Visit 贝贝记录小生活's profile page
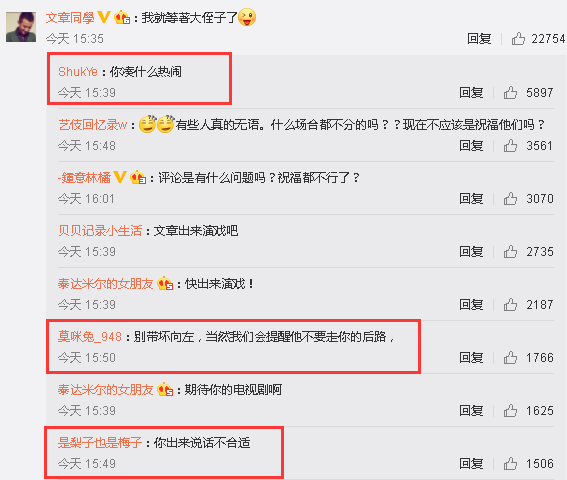The image size is (567, 480). tap(100, 231)
